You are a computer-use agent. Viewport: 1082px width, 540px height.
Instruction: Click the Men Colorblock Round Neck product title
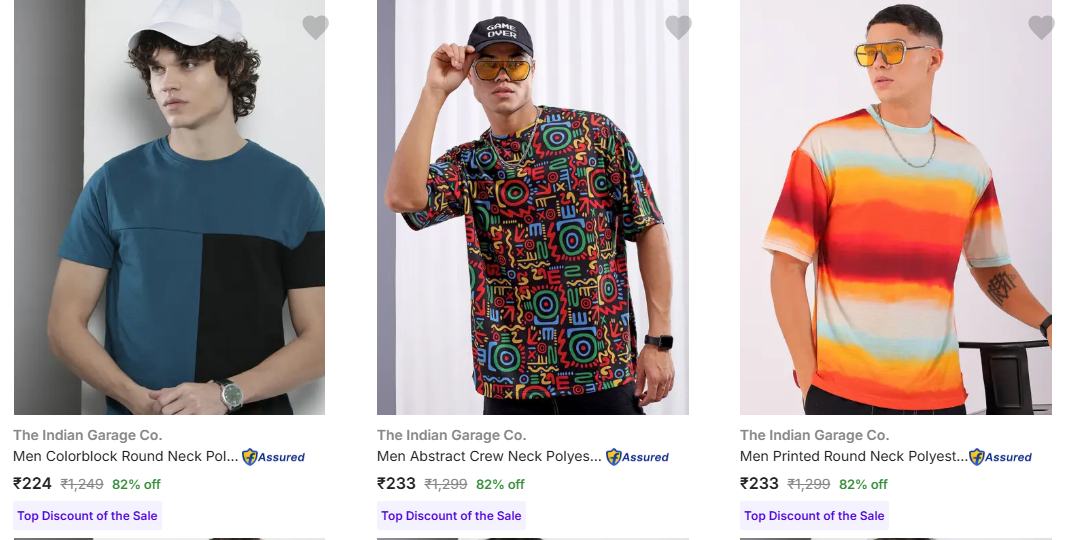[126, 457]
